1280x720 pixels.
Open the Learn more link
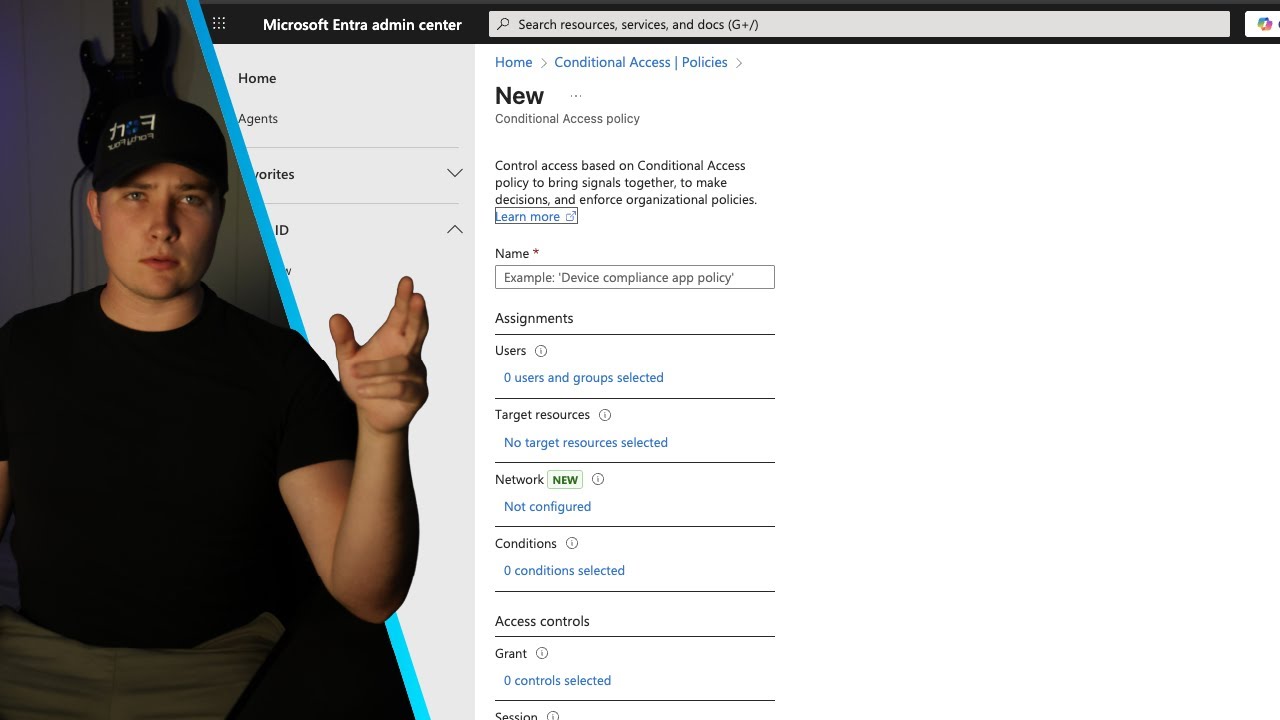[x=536, y=216]
